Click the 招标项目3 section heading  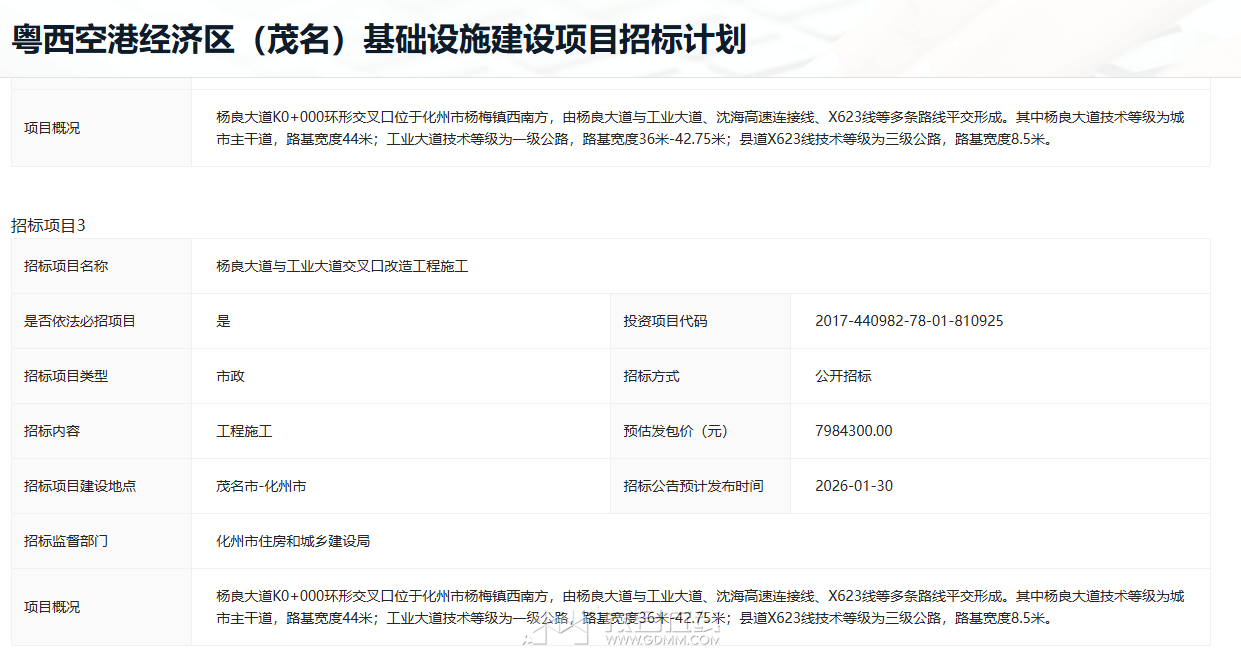[x=49, y=225]
